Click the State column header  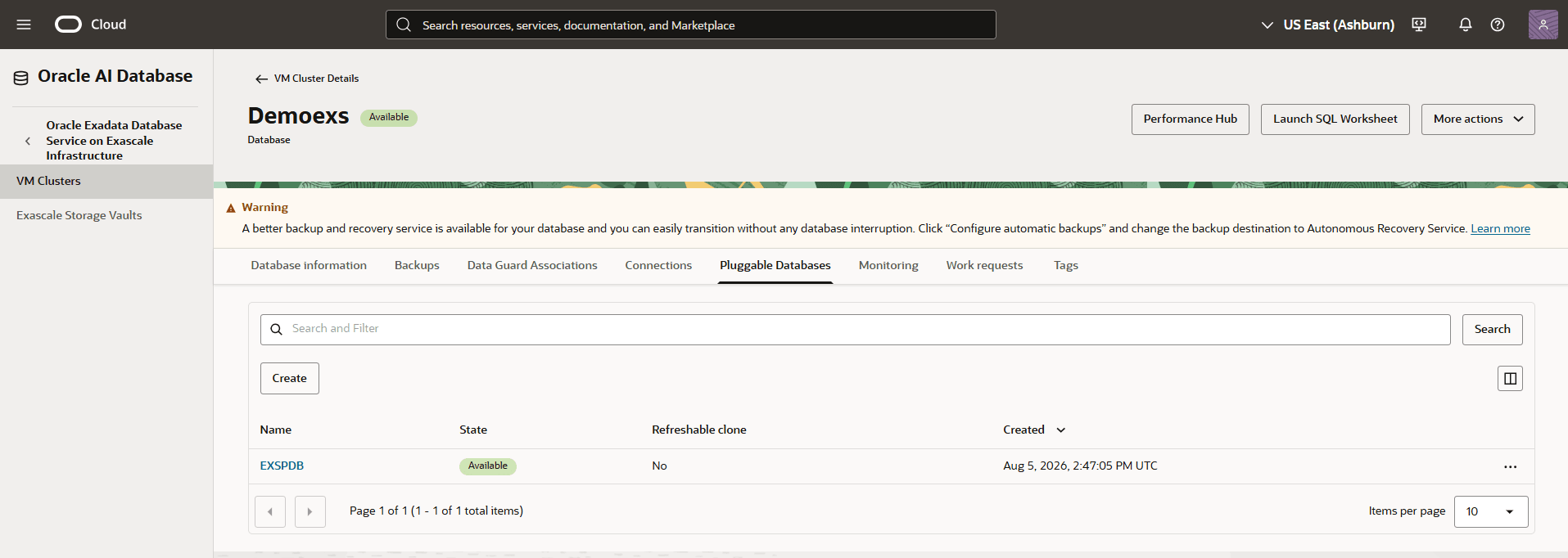pyautogui.click(x=473, y=430)
